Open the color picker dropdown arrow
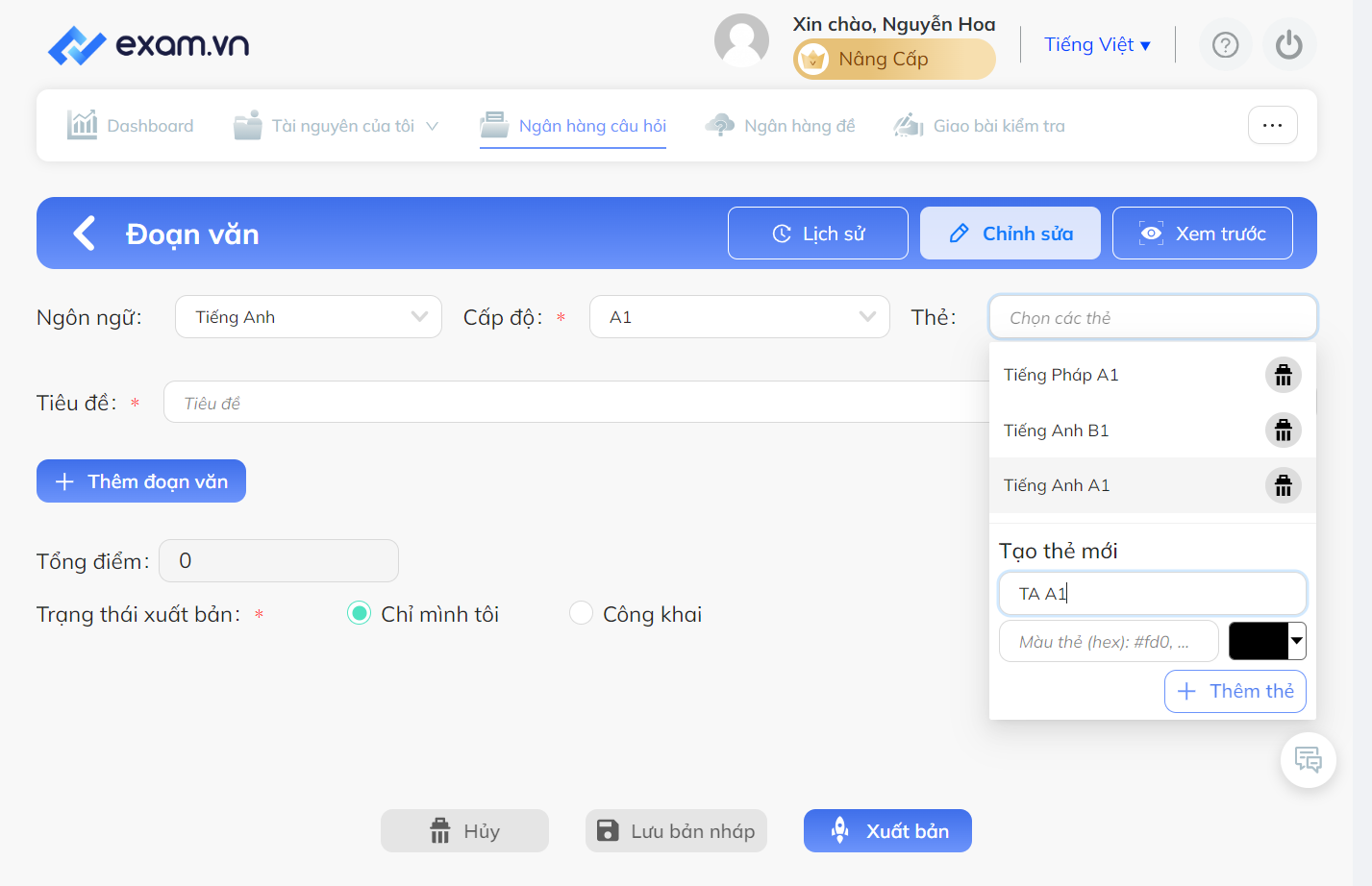This screenshot has height=886, width=1372. 1297,641
